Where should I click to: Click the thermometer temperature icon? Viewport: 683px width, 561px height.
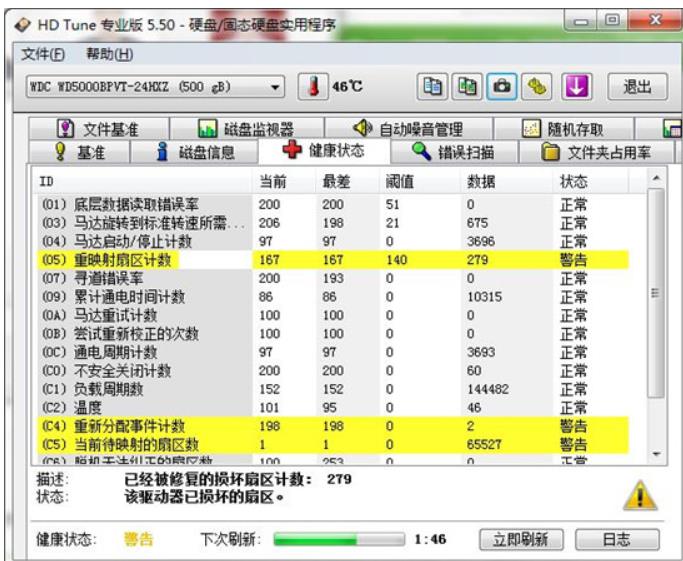313,86
